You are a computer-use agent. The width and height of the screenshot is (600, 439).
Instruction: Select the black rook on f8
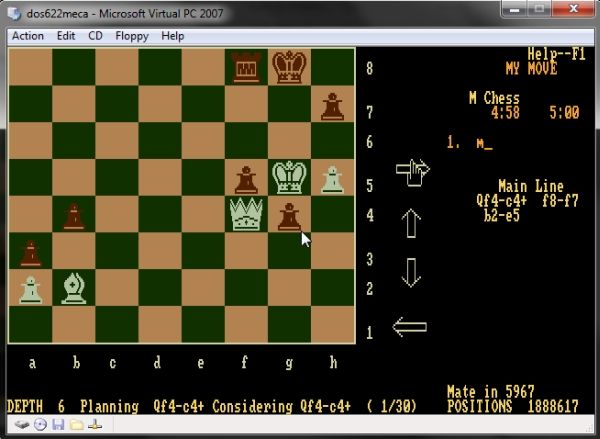246,67
